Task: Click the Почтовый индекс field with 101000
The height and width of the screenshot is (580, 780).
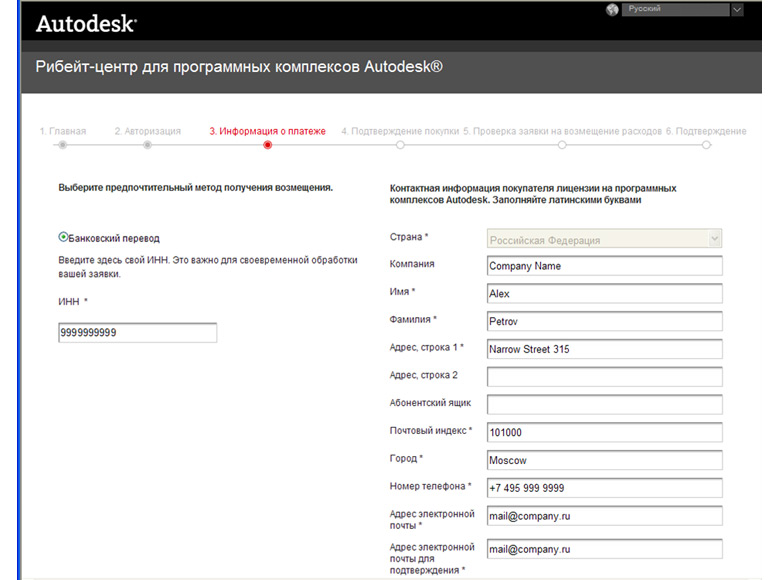Action: (604, 432)
